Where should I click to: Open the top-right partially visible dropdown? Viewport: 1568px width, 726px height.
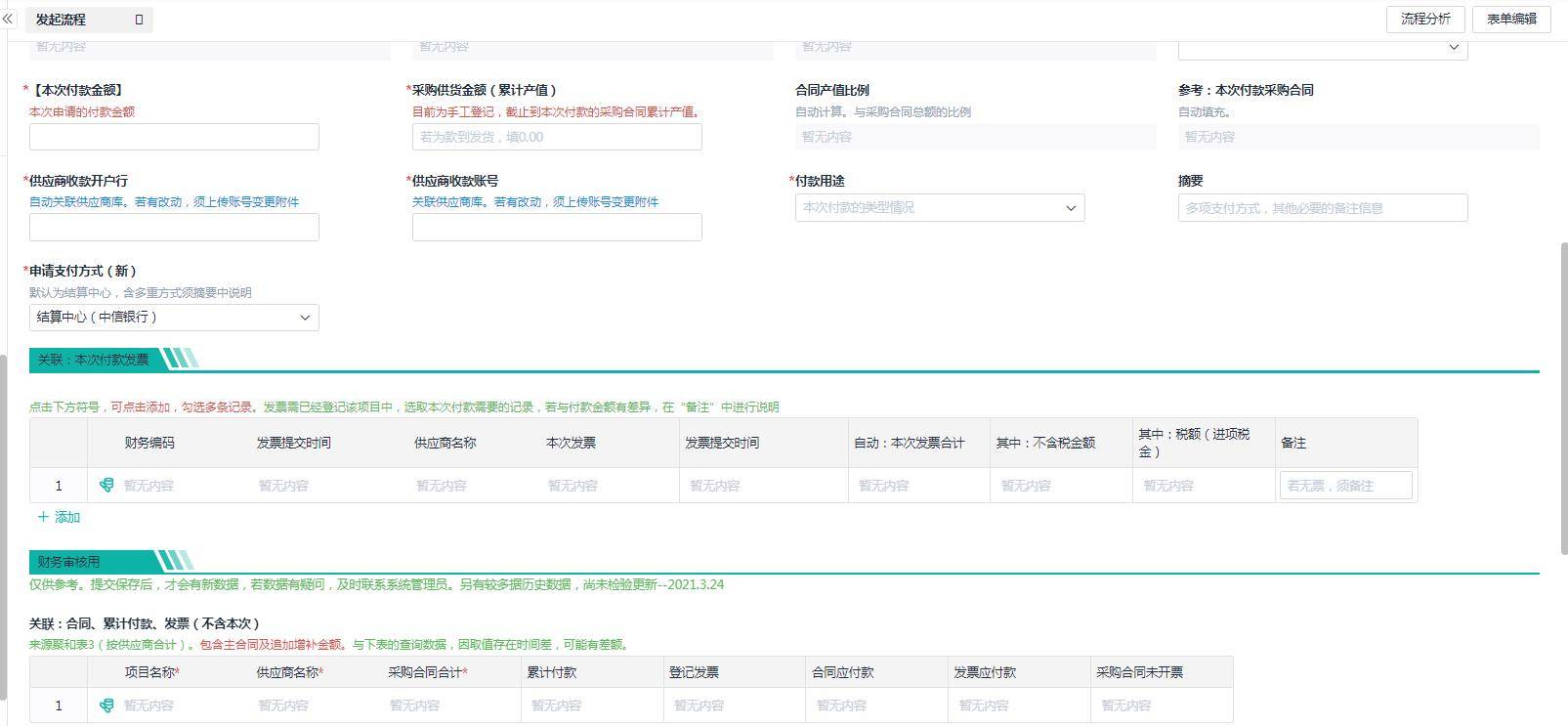point(1322,48)
